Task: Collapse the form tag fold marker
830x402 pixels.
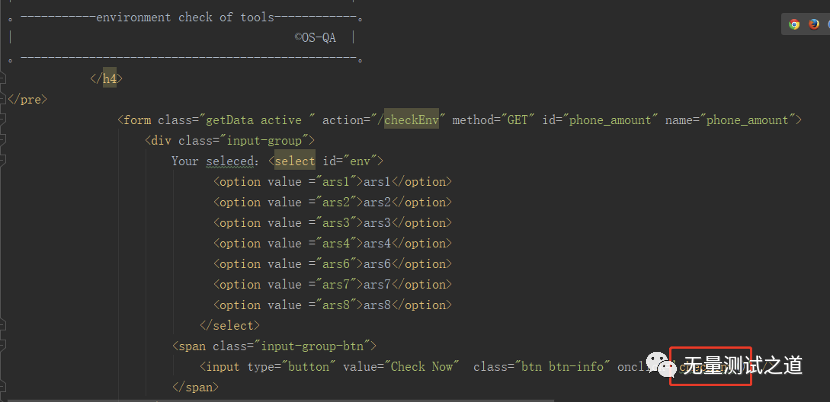Action: (2, 120)
